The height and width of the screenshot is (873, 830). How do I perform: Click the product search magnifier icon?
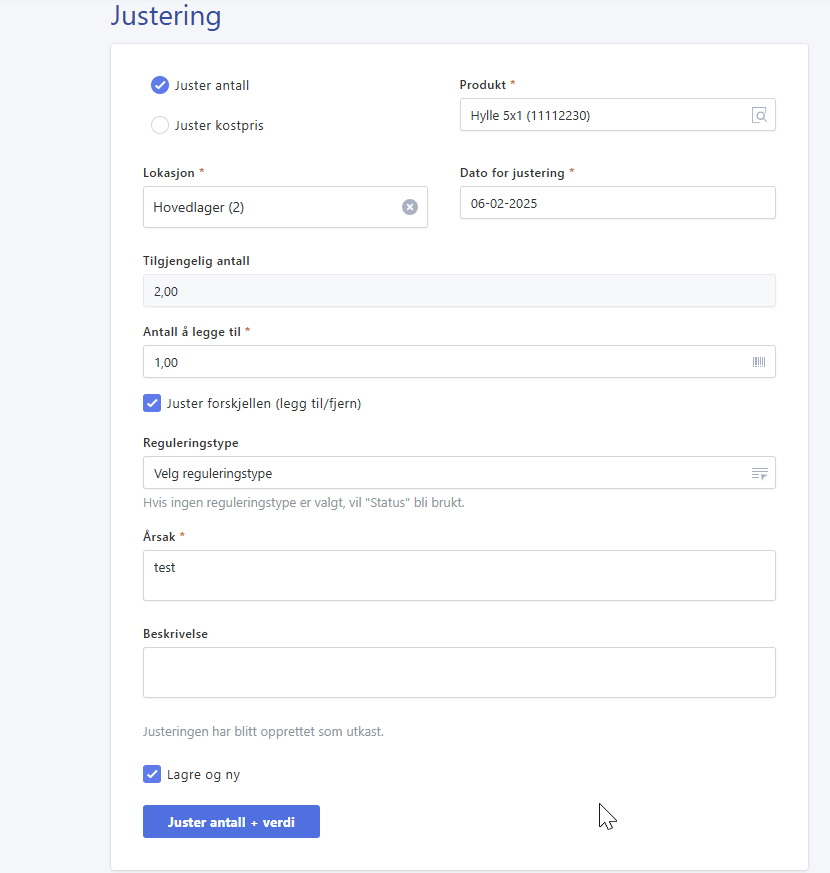[x=759, y=115]
